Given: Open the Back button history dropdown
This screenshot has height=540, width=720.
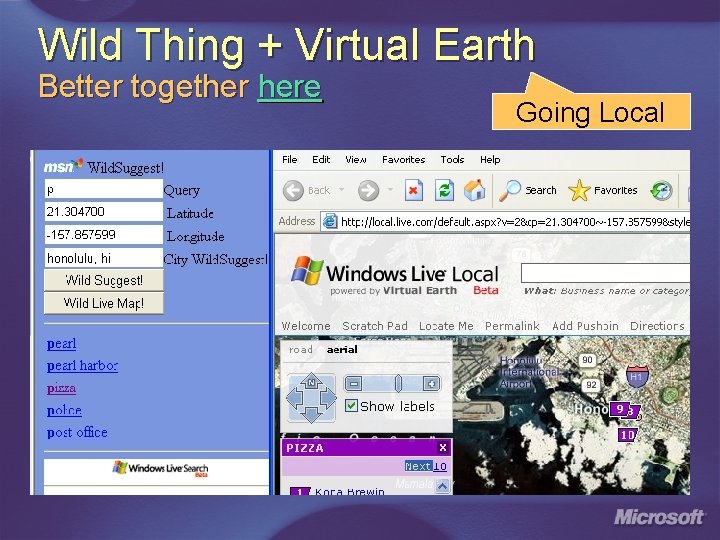Looking at the screenshot, I should [342, 189].
